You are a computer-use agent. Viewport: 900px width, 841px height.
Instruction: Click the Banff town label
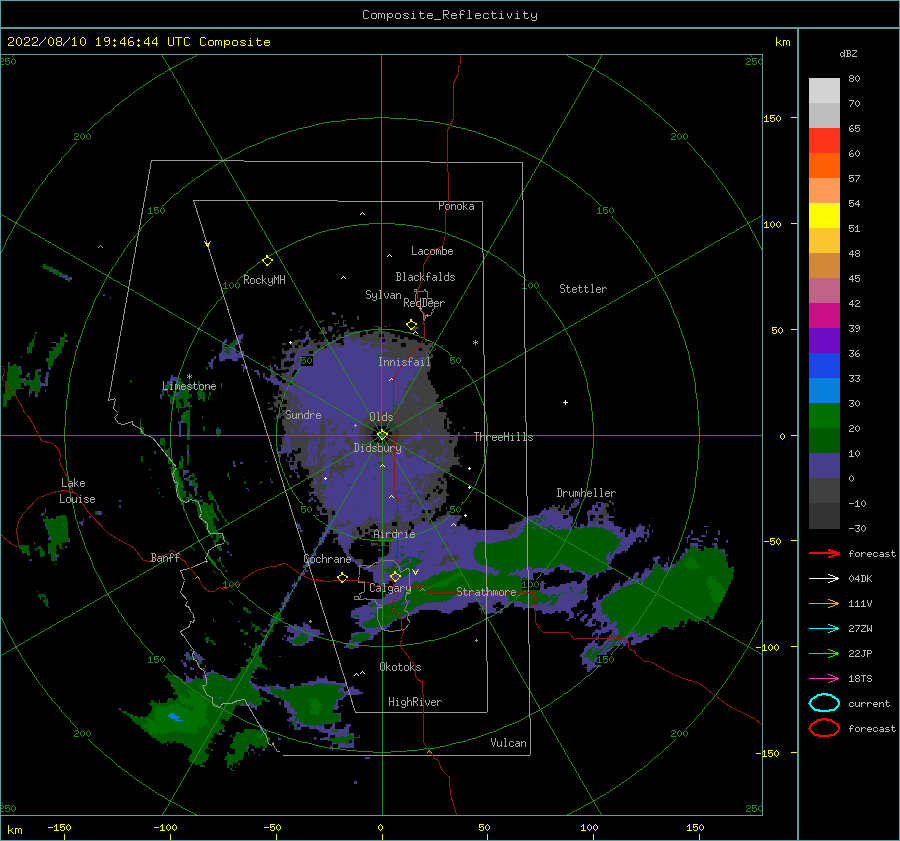pos(165,557)
